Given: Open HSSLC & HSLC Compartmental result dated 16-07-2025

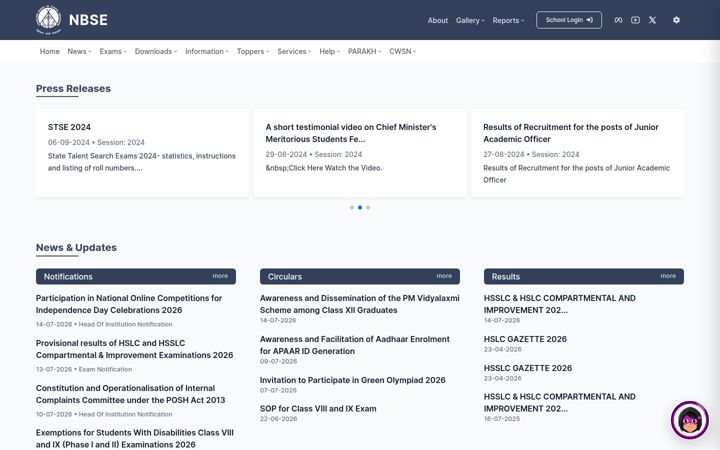Looking at the screenshot, I should click(x=560, y=403).
